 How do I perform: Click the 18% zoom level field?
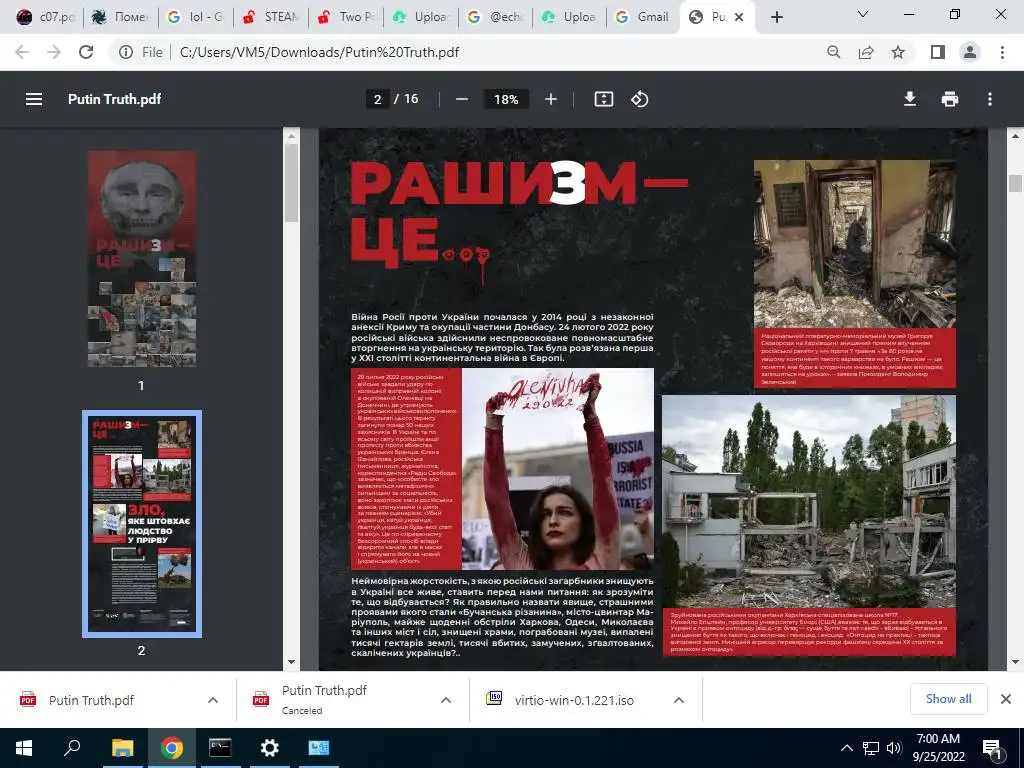click(506, 99)
